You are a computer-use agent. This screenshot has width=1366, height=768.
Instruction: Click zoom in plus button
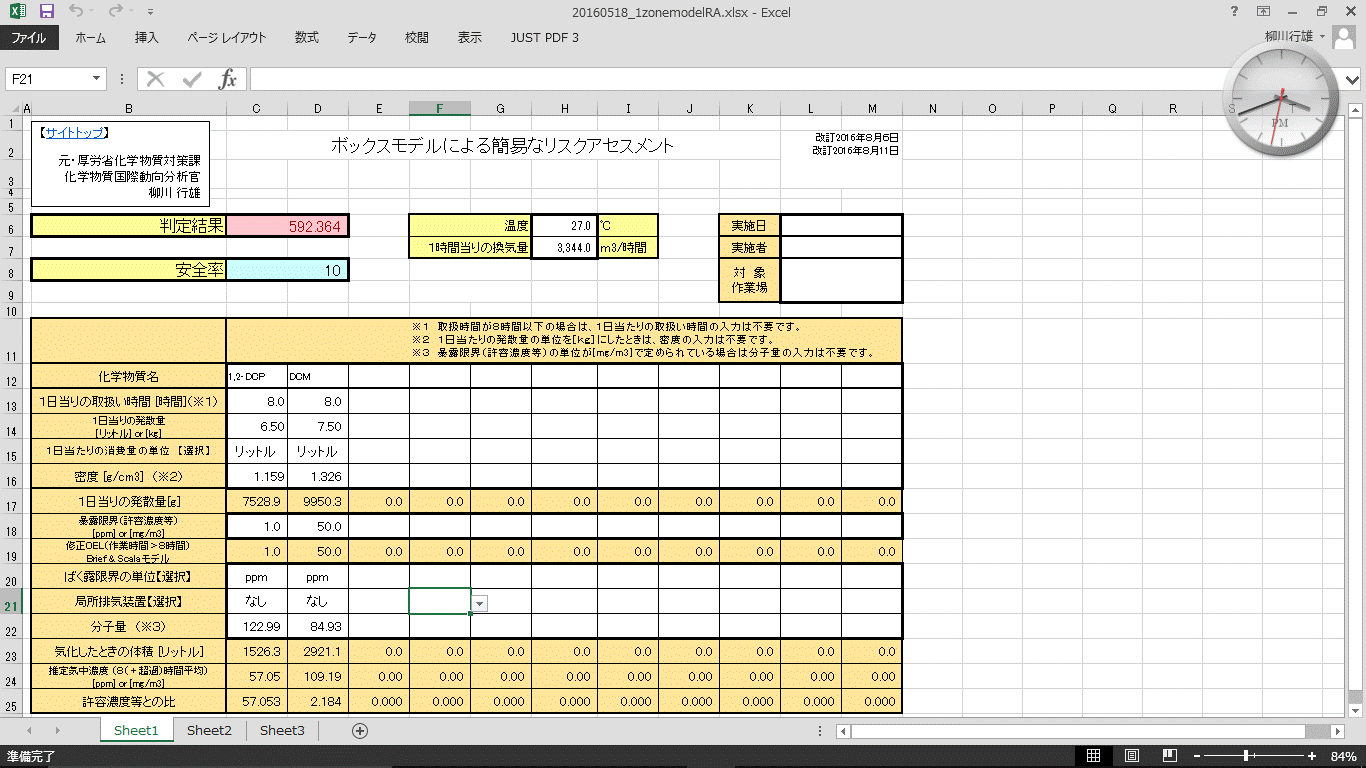pos(1311,756)
